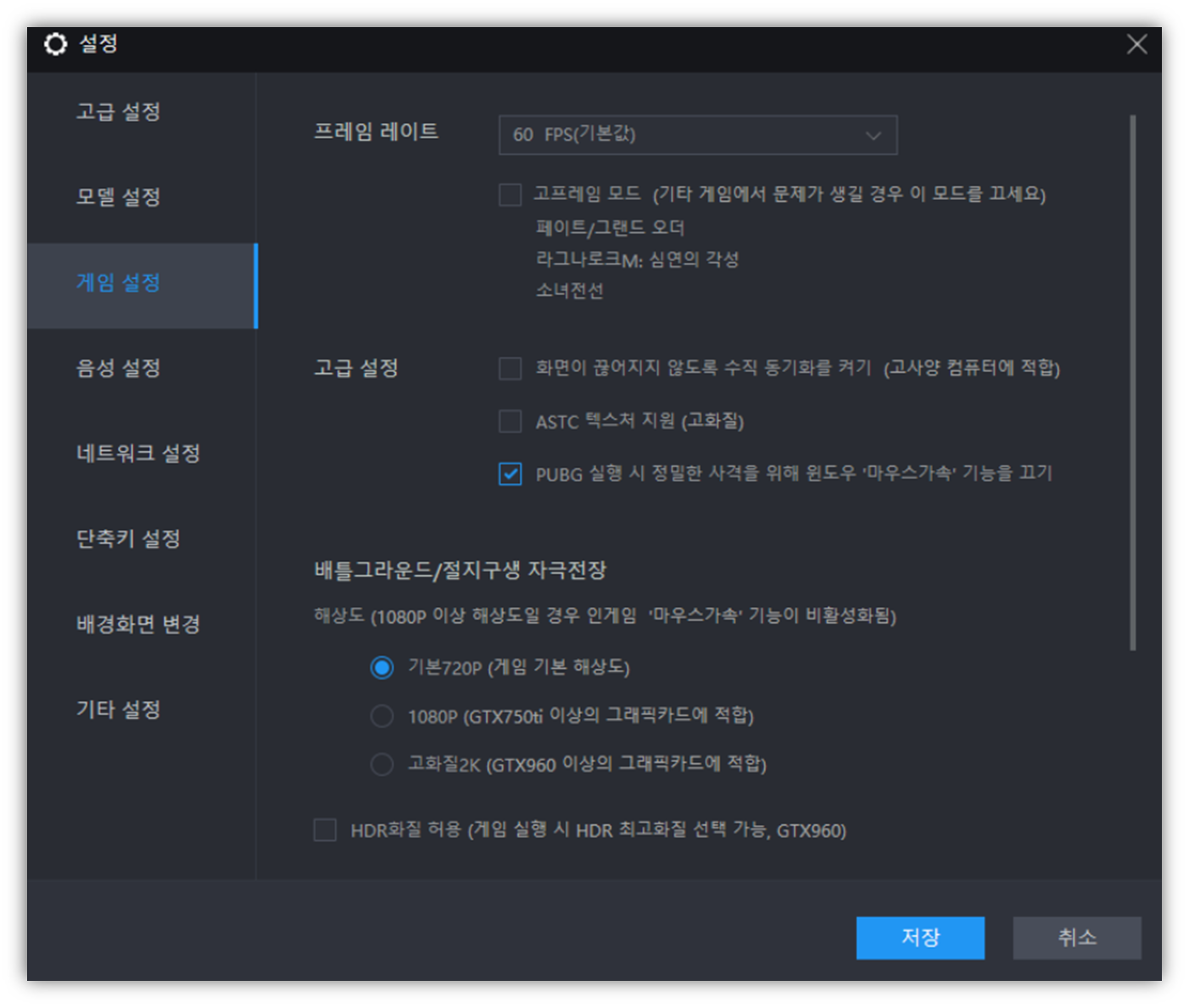Enable HDR화질 허용 checkbox
Viewport: 1189px width, 1008px height.
(325, 831)
